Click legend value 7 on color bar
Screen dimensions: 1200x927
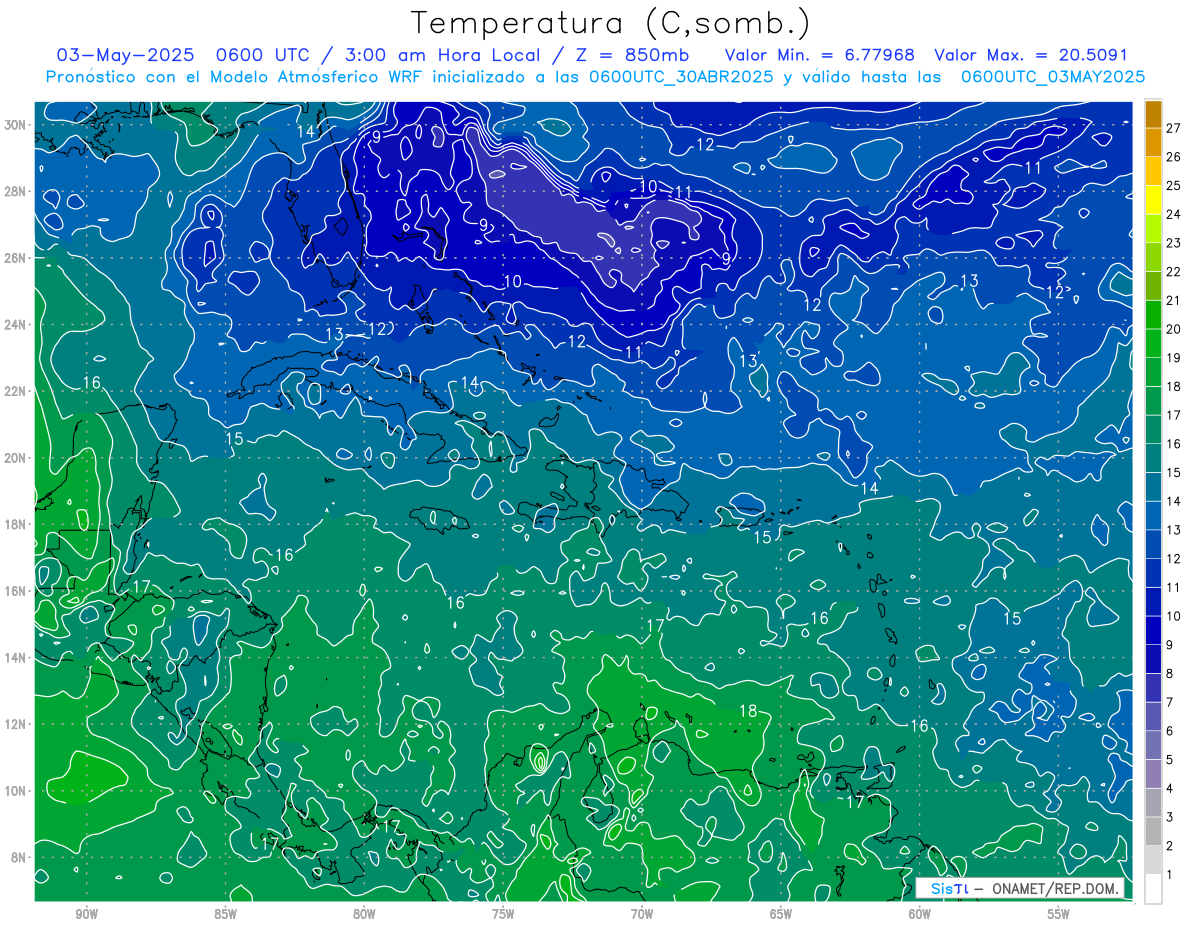click(x=1169, y=702)
